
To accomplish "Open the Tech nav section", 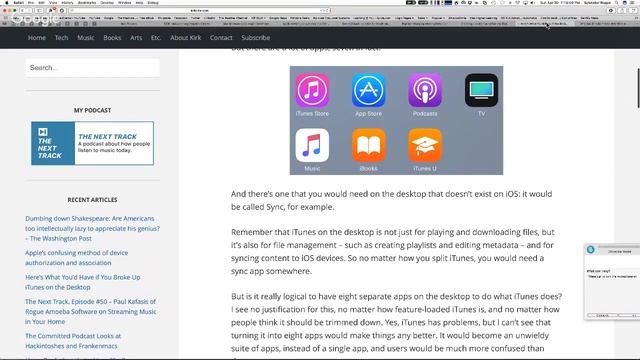I will click(62, 38).
